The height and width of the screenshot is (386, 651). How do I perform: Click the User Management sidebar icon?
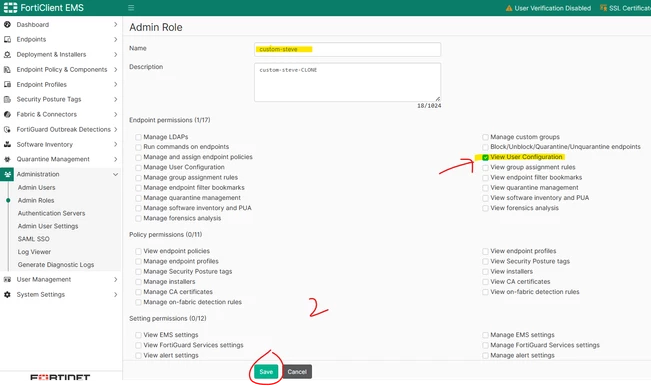tap(7, 279)
